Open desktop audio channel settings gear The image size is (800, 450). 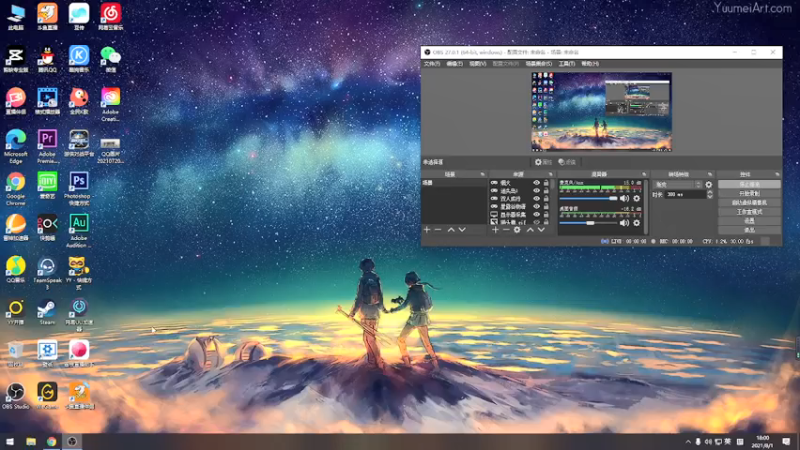[x=636, y=223]
